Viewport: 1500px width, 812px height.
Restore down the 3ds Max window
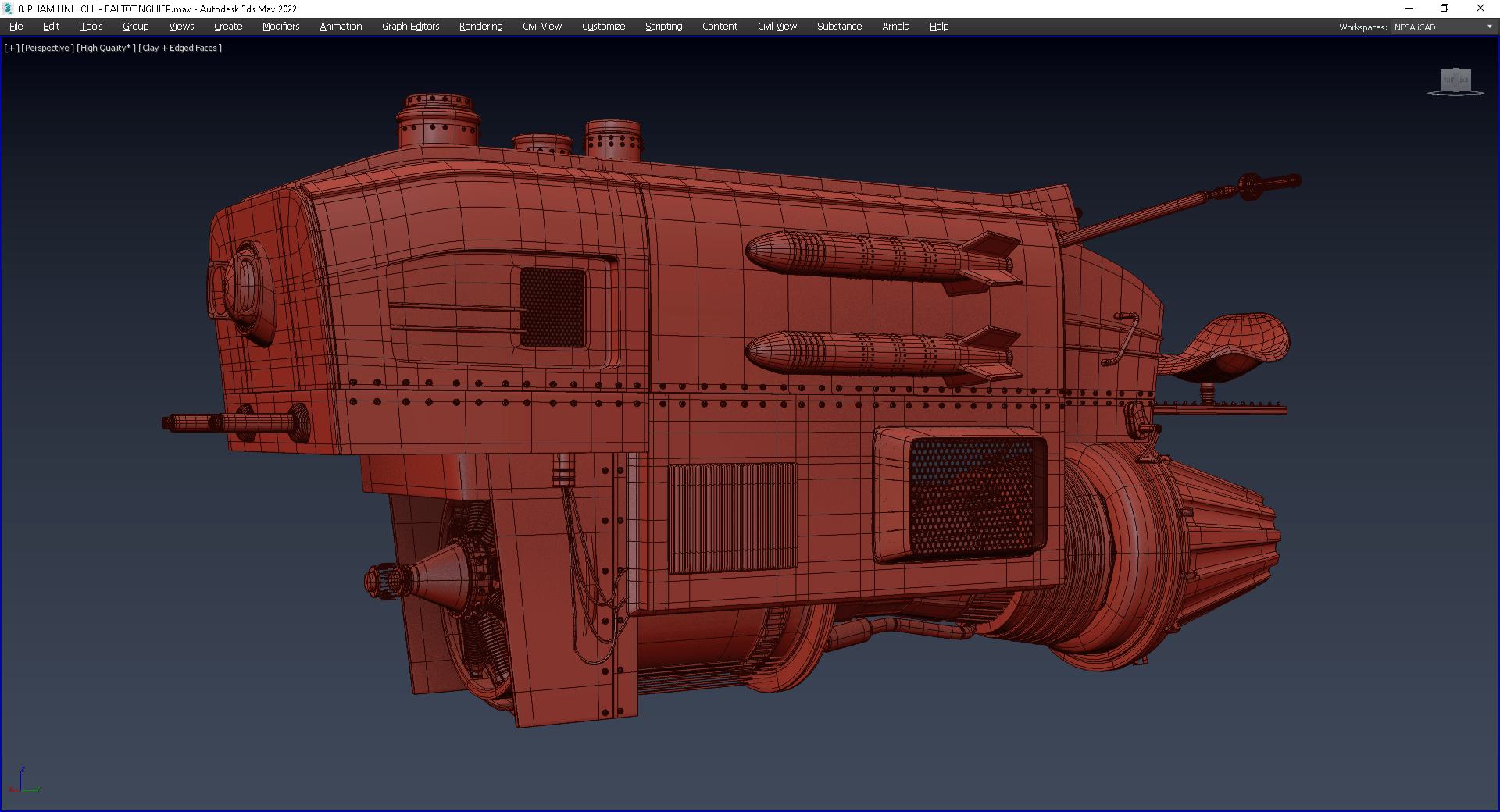(x=1445, y=9)
